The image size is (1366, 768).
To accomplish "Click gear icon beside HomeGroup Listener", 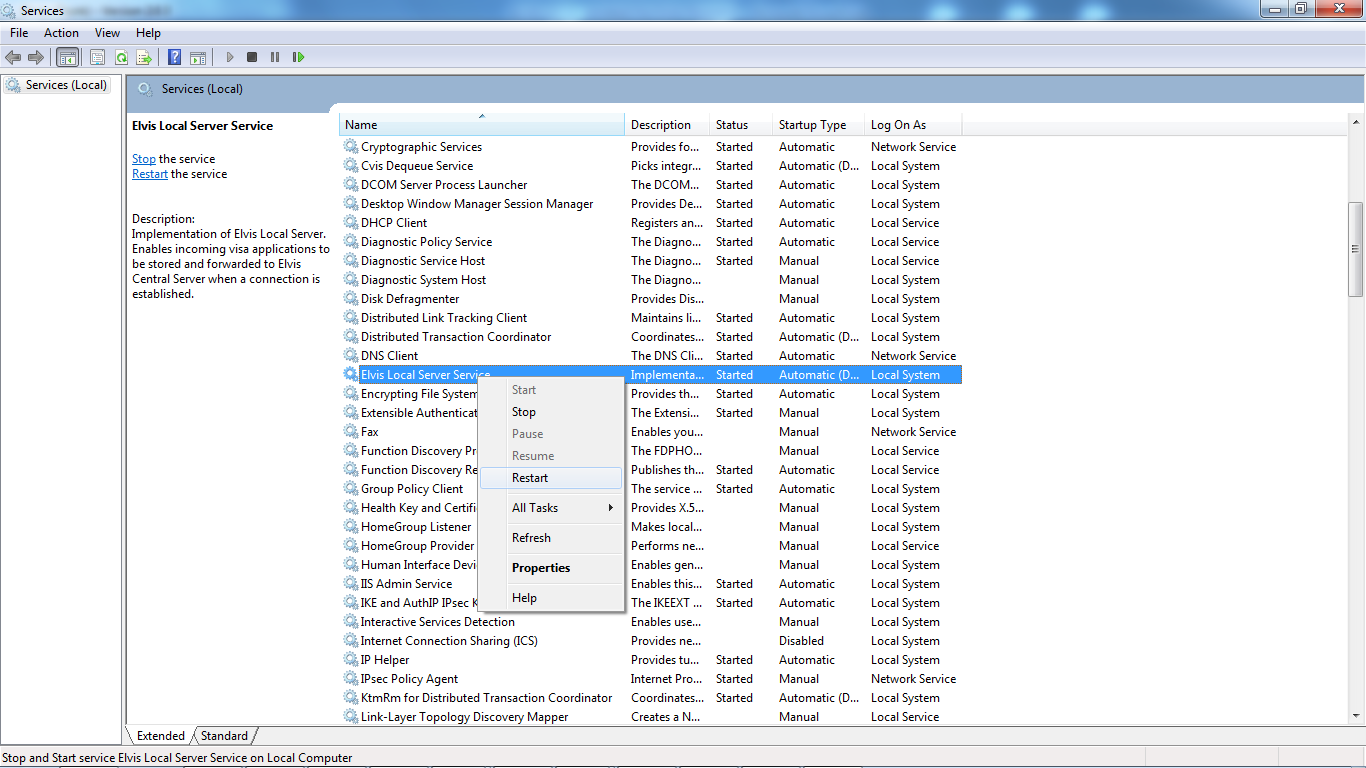I will tap(351, 527).
